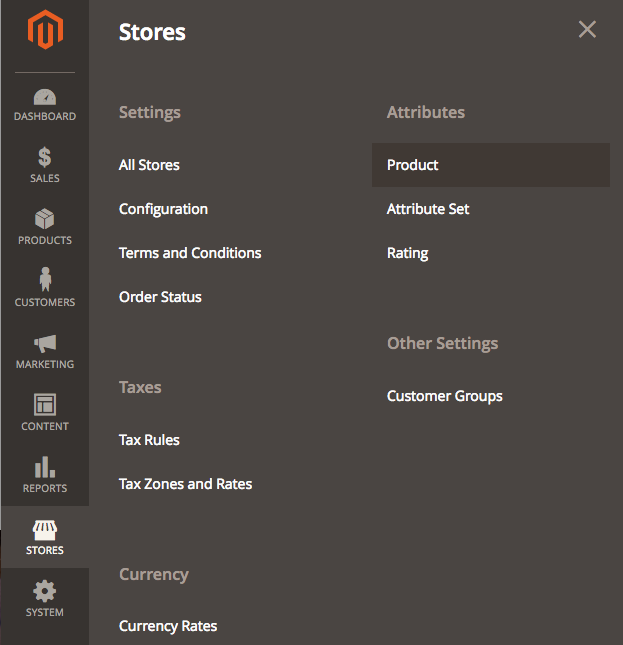Open Attribute Set page

[x=428, y=209]
